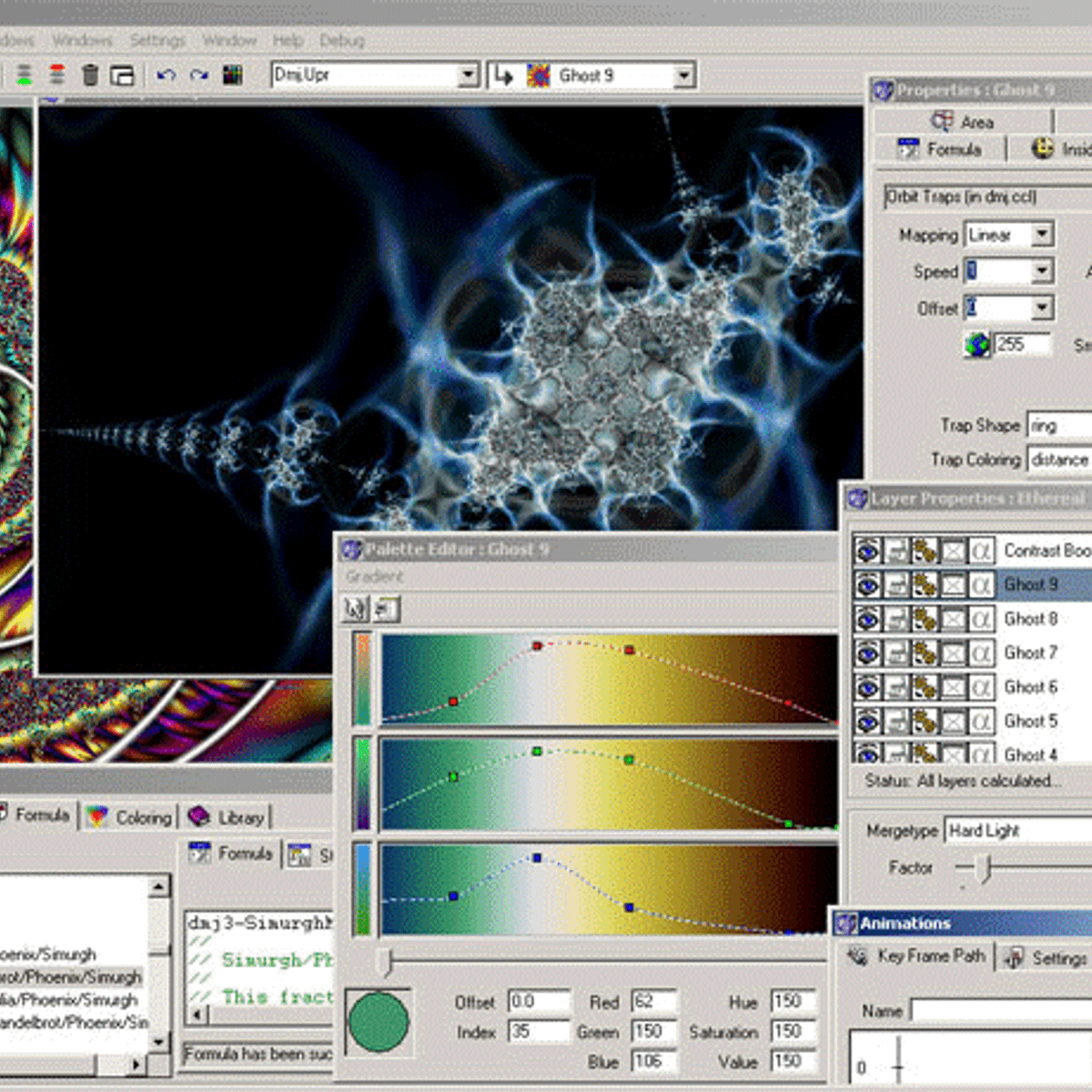Click the alpha channel icon on Ghost 9 layer

(x=984, y=584)
